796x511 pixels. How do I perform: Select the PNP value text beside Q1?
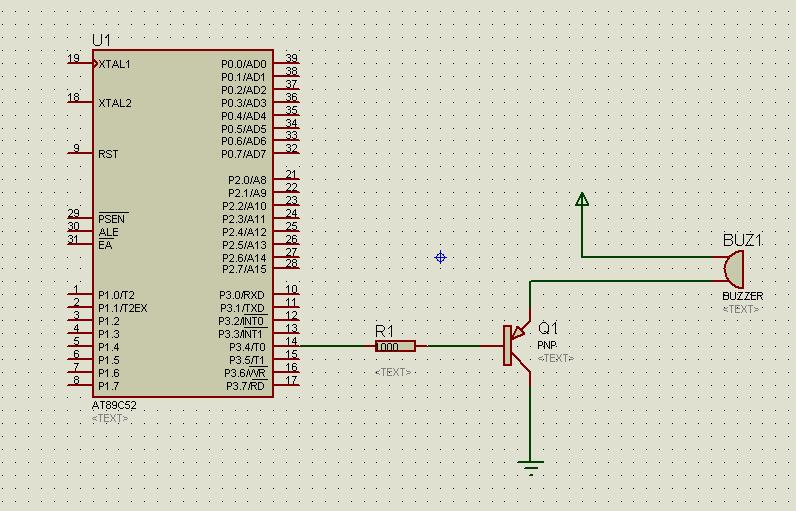pyautogui.click(x=546, y=345)
